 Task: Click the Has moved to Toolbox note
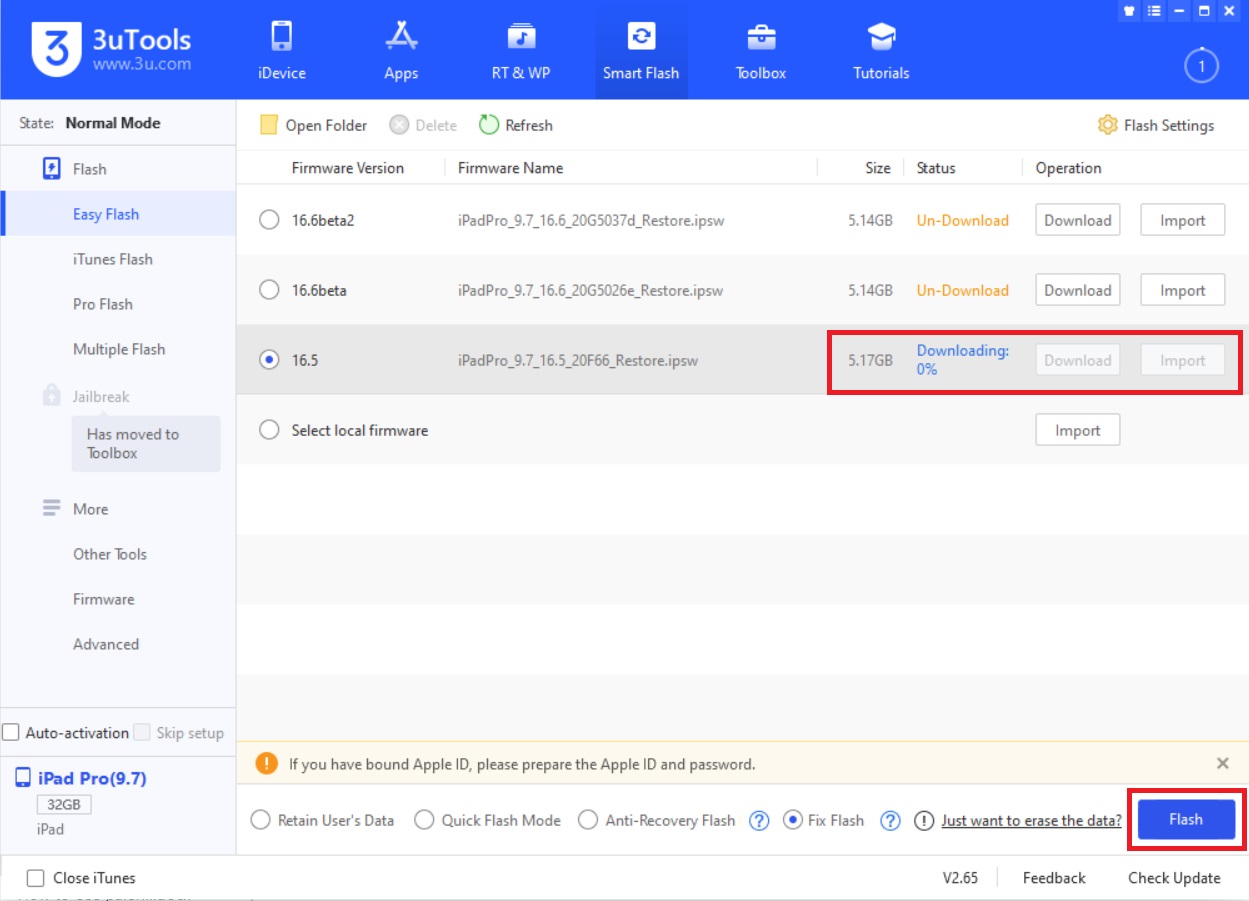coord(146,443)
